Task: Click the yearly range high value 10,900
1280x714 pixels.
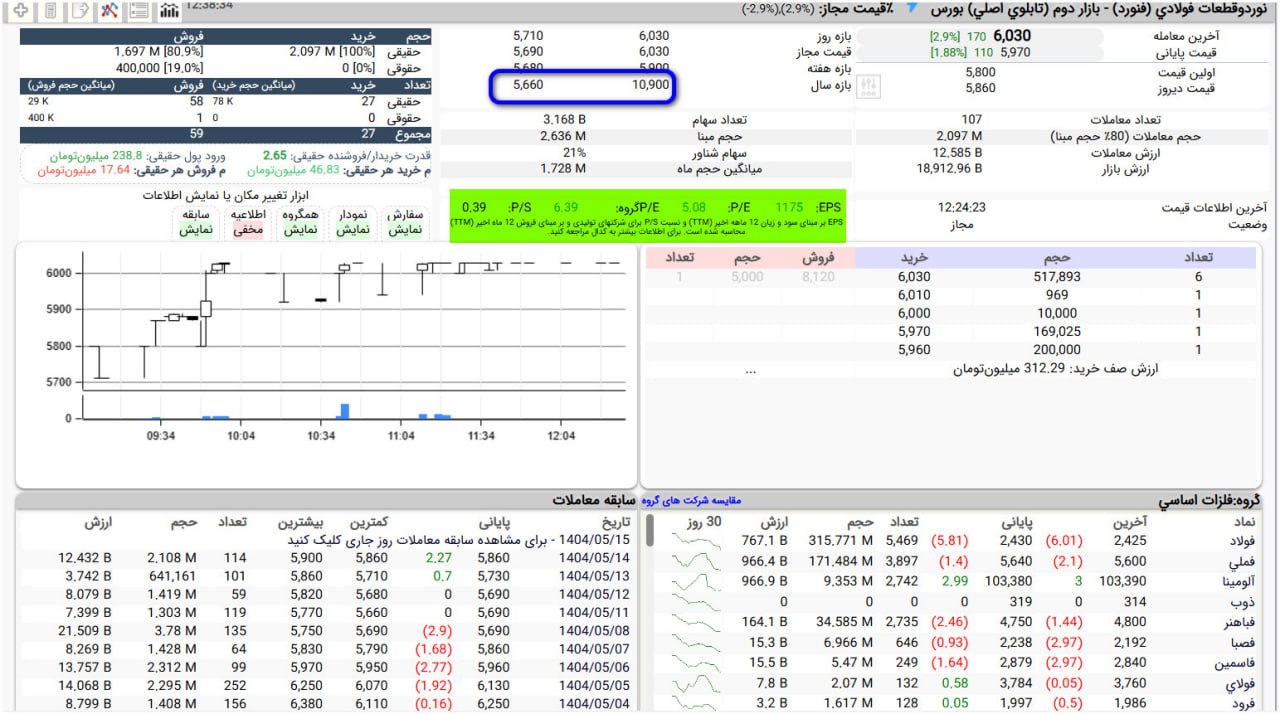Action: (x=651, y=85)
